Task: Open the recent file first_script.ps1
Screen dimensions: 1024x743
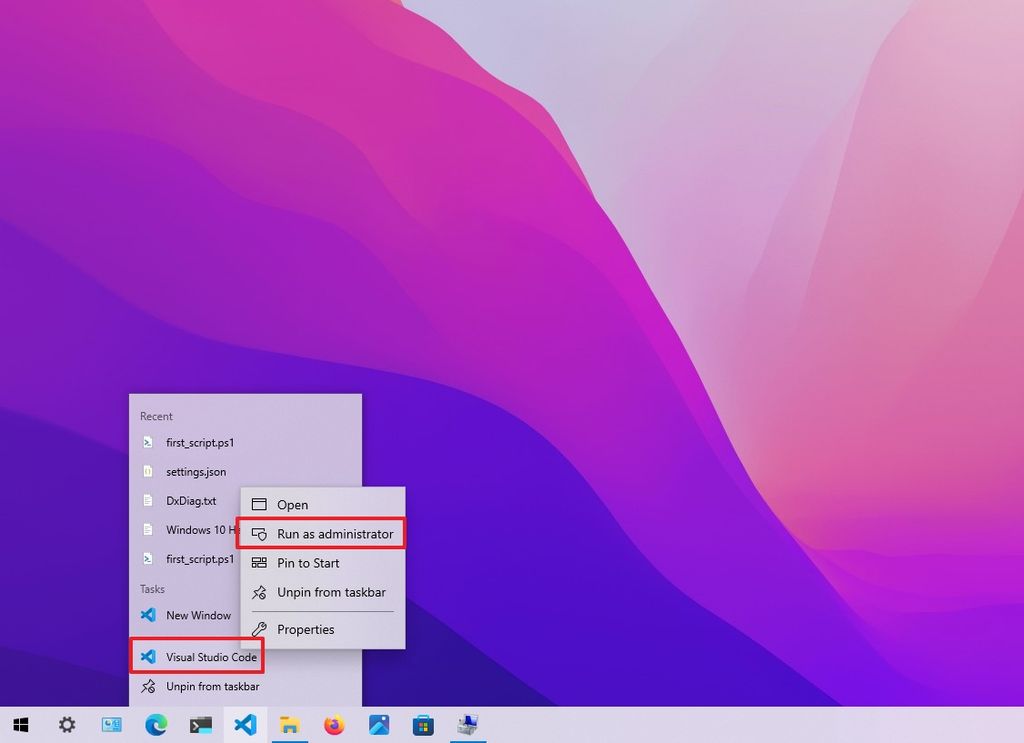Action: [x=197, y=442]
